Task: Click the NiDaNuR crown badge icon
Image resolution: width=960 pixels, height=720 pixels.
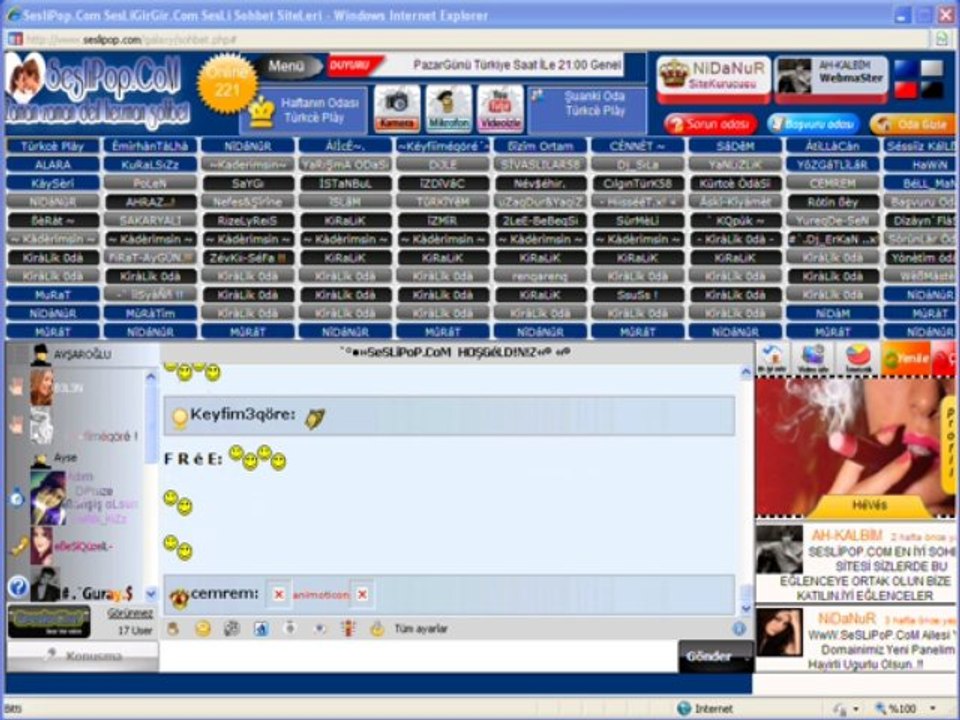Action: 674,73
